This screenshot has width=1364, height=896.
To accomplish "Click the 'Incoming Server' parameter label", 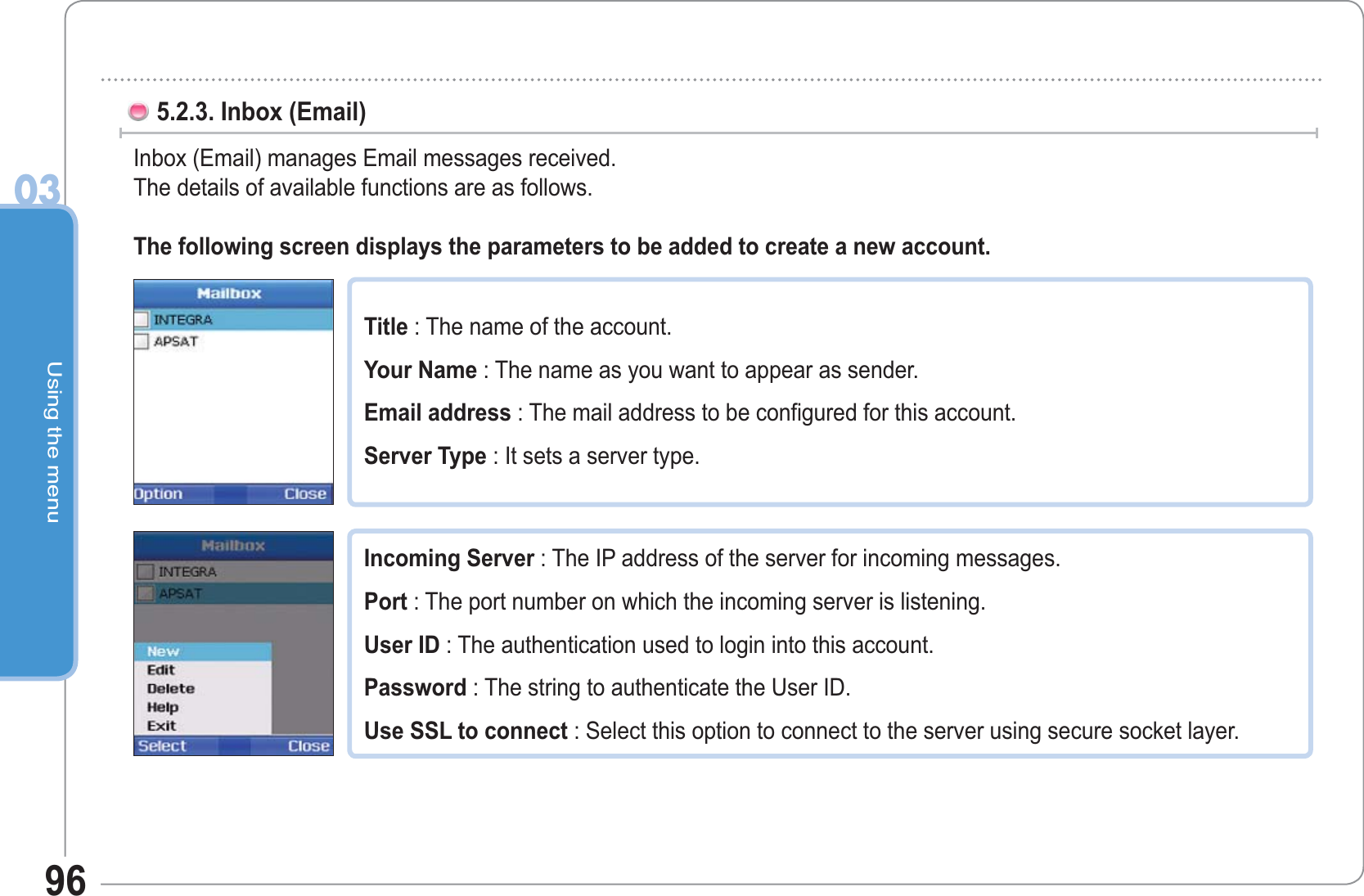I will [449, 558].
